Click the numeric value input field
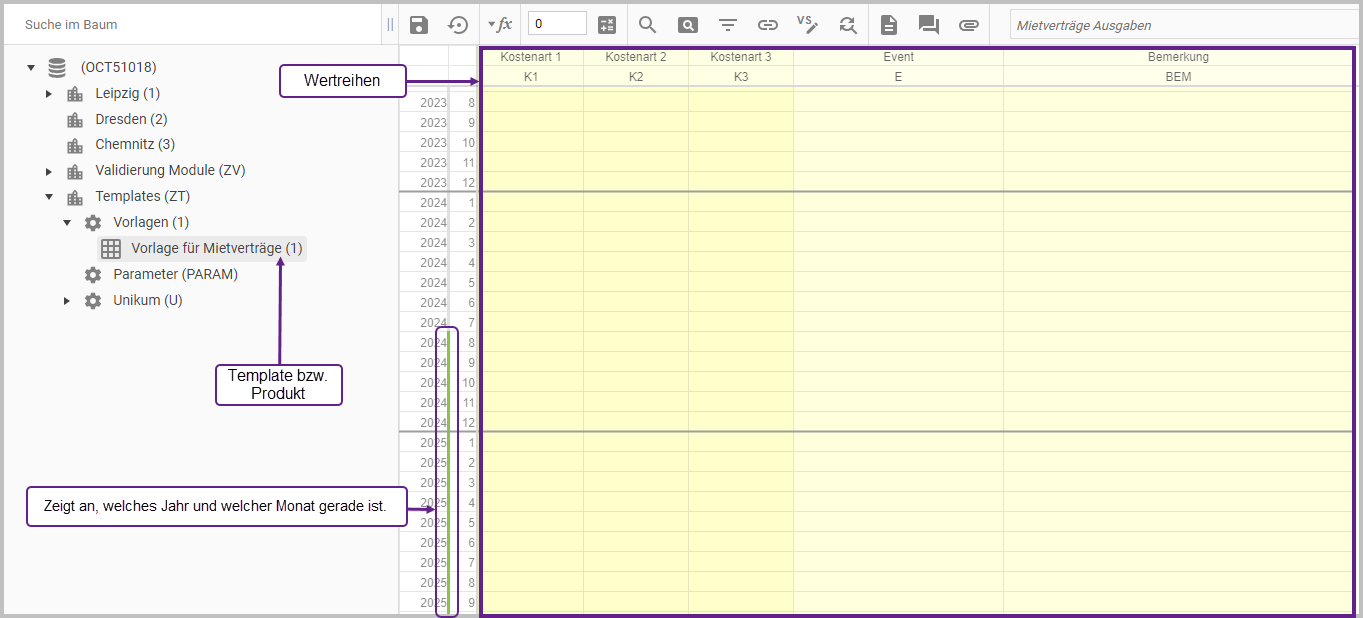This screenshot has width=1363, height=618. (557, 24)
